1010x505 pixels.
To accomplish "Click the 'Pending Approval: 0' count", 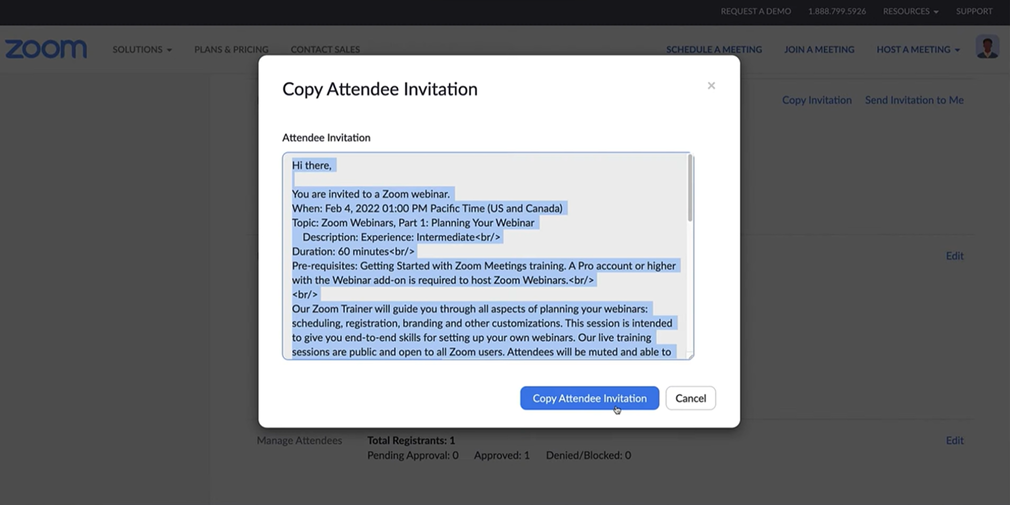I will [413, 455].
